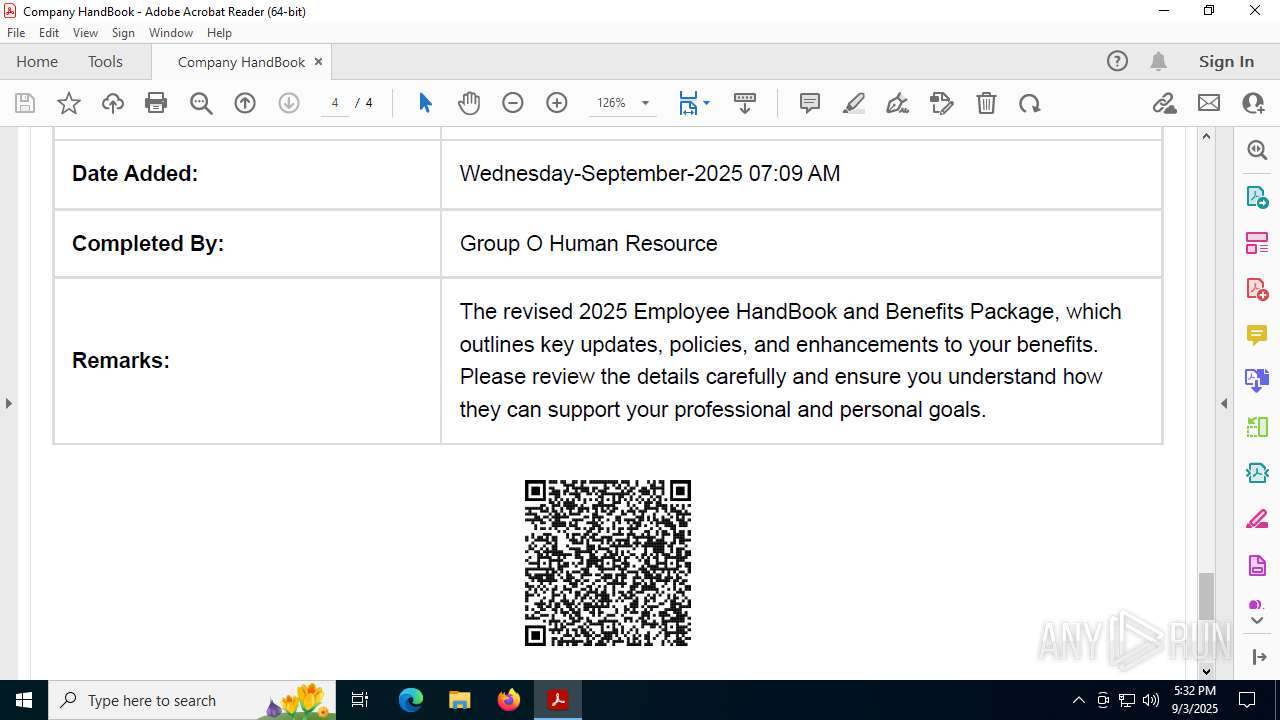This screenshot has width=1280, height=720.
Task: Open the Window menu
Action: [171, 33]
